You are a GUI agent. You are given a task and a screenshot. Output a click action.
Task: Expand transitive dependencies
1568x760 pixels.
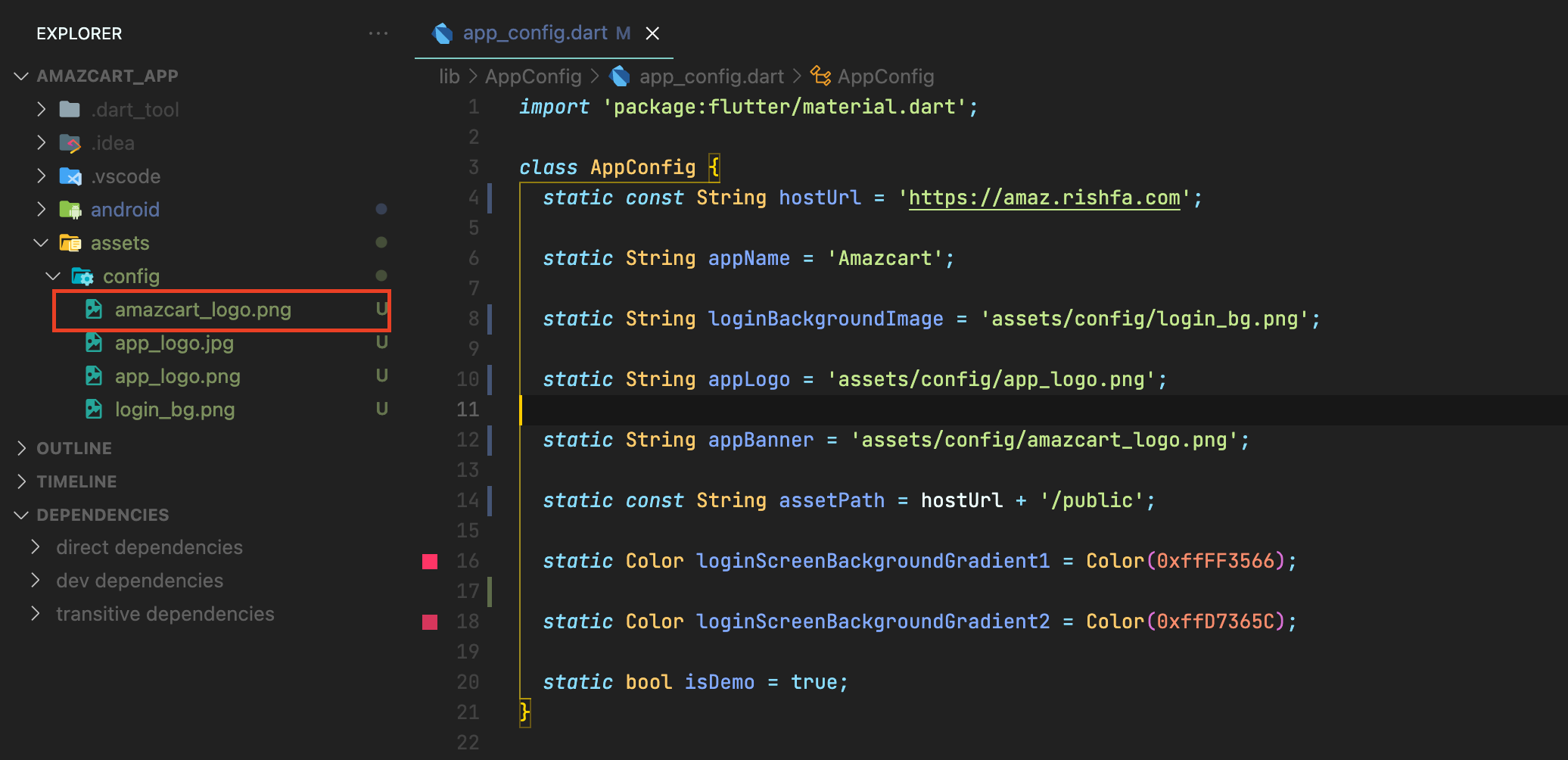[165, 614]
